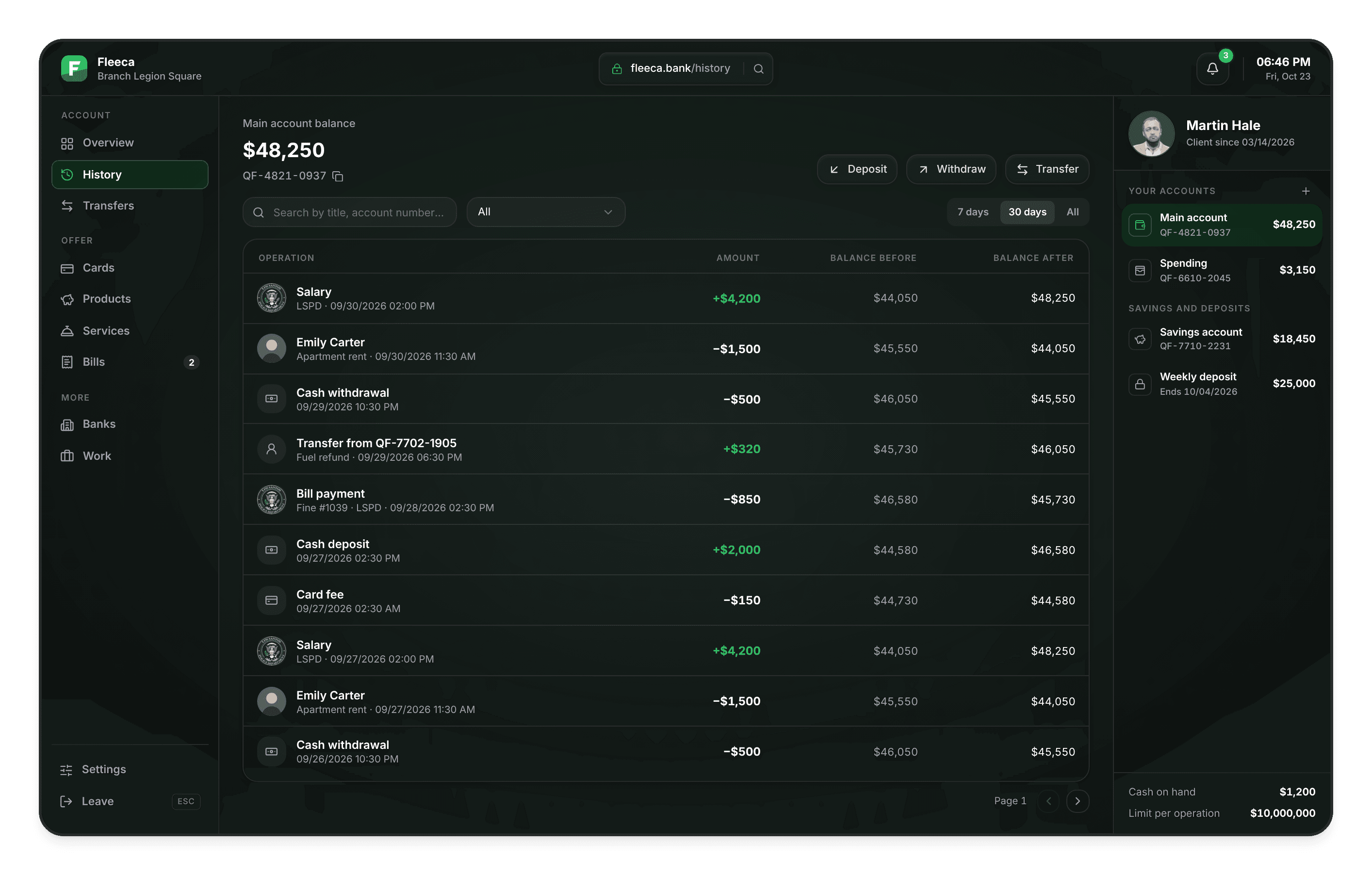1372x875 pixels.
Task: Open Services in sidebar
Action: (x=130, y=331)
